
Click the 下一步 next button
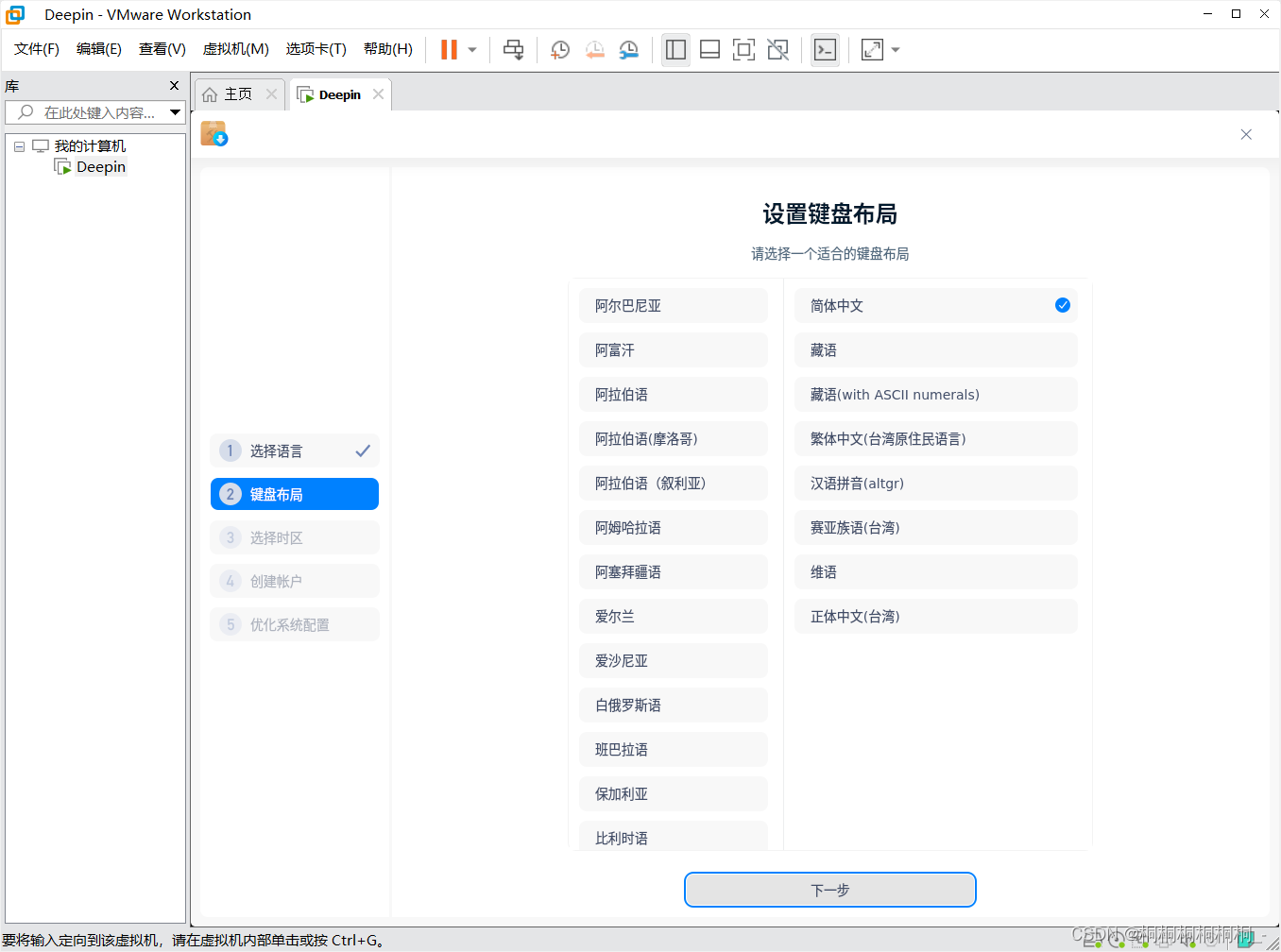click(x=830, y=890)
